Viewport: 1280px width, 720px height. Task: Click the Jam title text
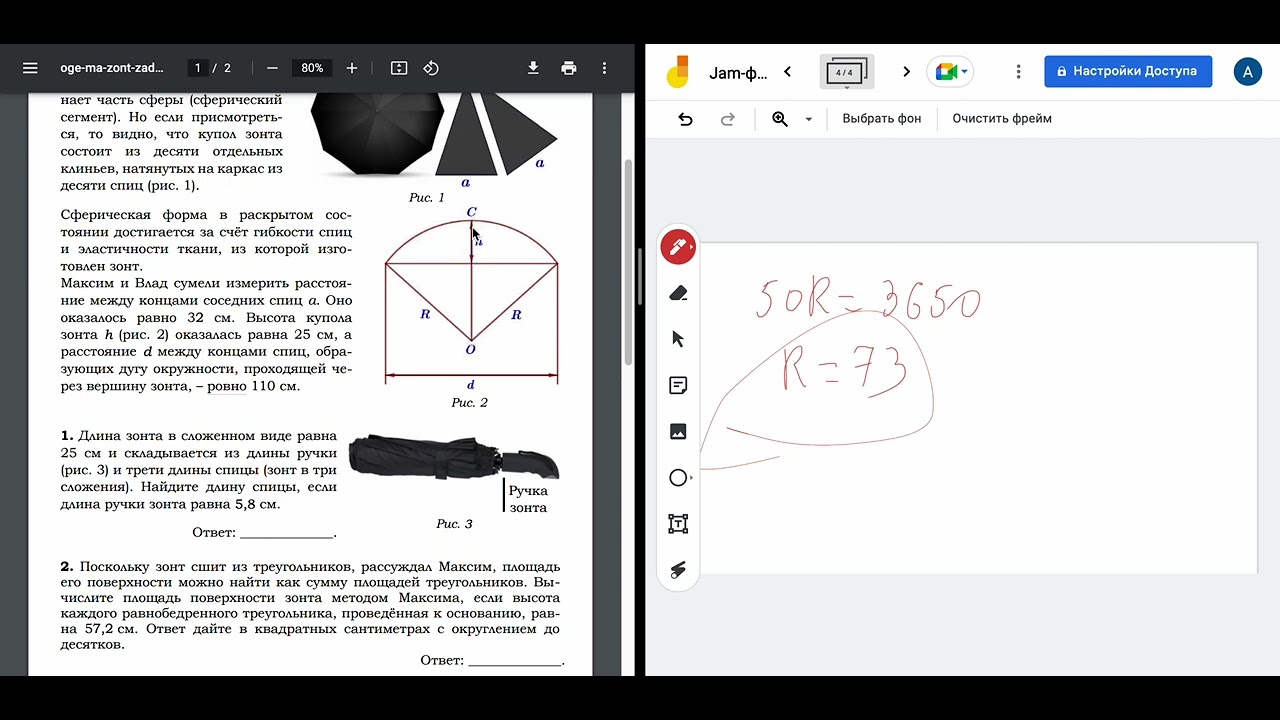tap(738, 73)
